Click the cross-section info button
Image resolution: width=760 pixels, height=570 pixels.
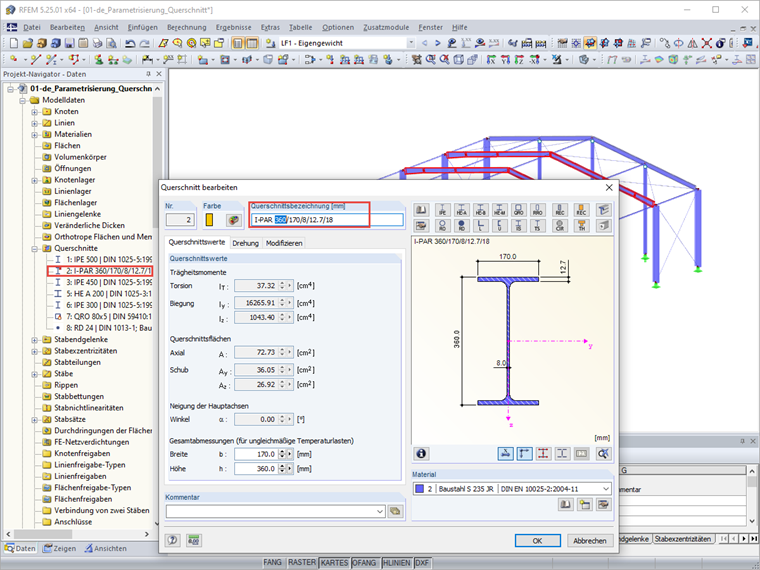(421, 454)
